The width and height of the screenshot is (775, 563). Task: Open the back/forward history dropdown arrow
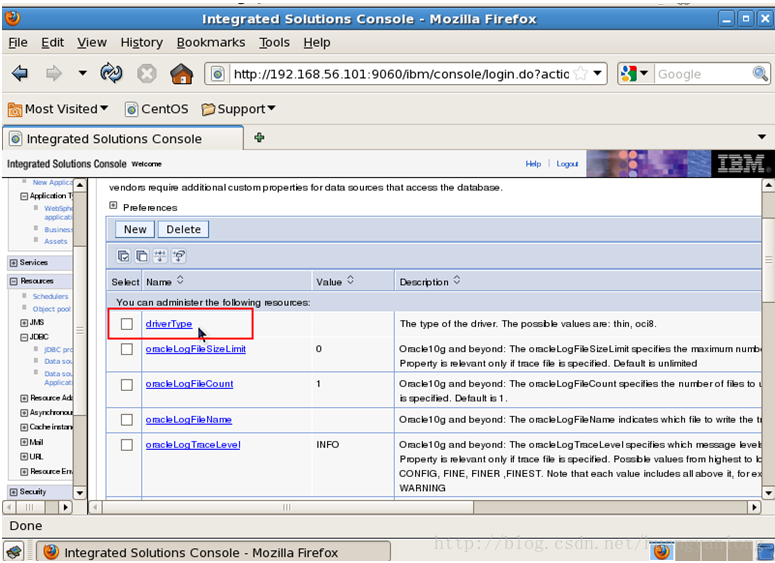click(x=82, y=73)
